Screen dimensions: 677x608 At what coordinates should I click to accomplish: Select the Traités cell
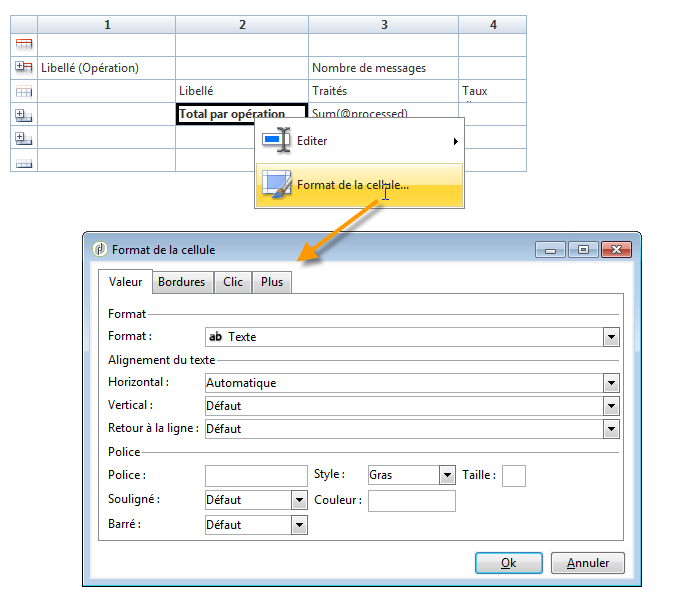[384, 91]
